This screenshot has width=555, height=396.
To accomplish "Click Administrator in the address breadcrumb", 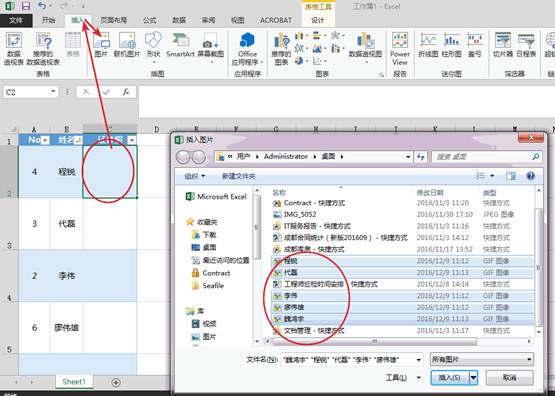I will (x=286, y=156).
